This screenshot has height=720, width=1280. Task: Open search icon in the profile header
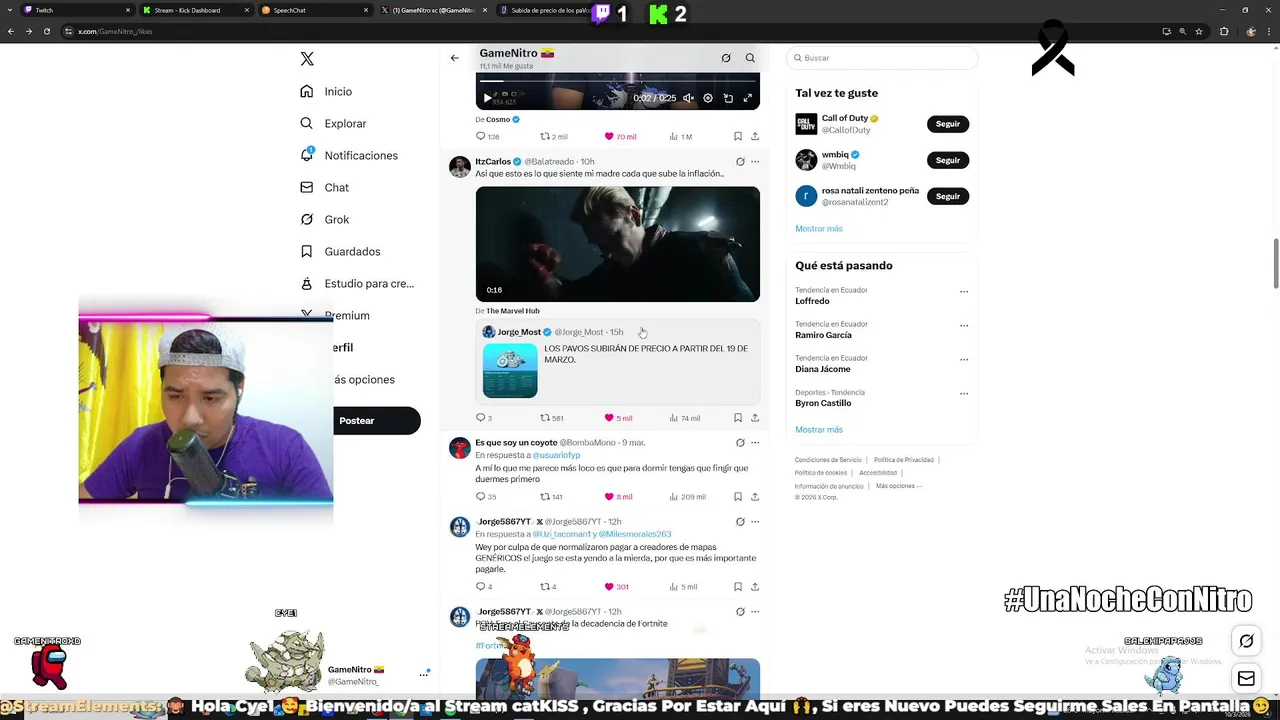[x=750, y=58]
